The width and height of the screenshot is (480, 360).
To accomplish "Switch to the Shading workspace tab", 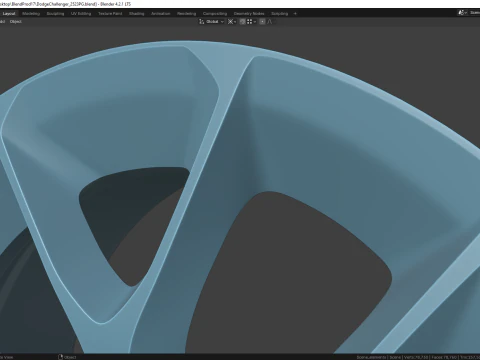I will coord(137,14).
